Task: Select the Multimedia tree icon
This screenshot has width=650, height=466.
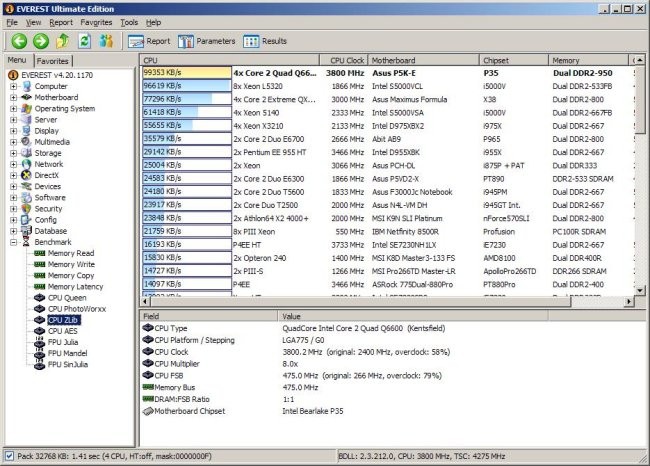Action: tap(27, 142)
